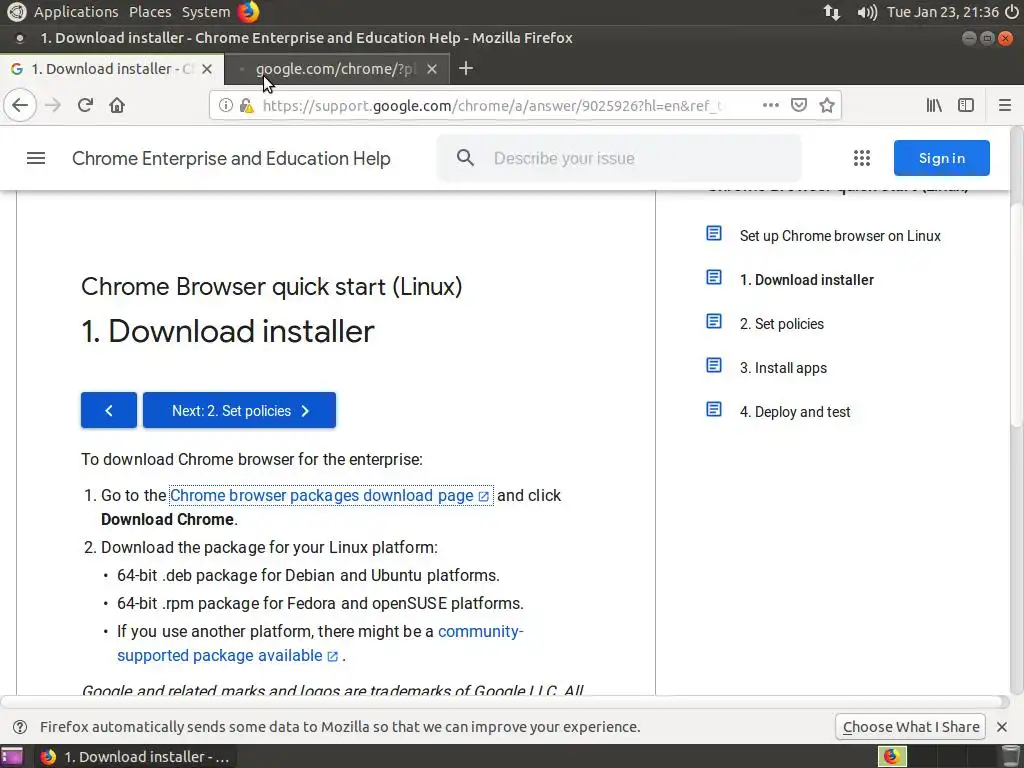Open the Firefox Library icon

(x=934, y=105)
